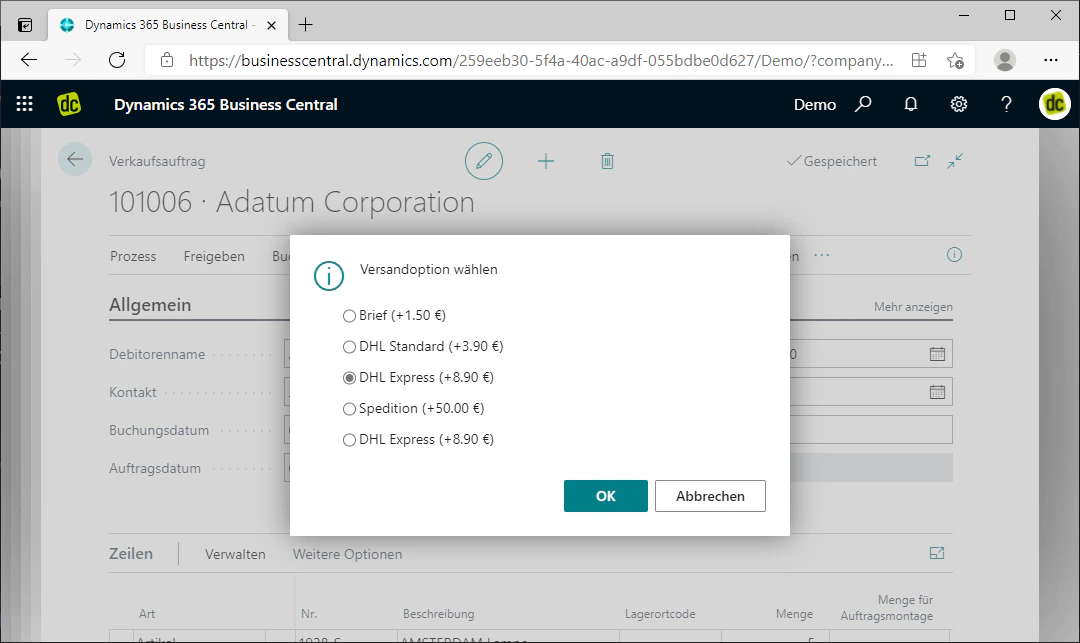Collapse the Allgemein section header

coord(150,305)
